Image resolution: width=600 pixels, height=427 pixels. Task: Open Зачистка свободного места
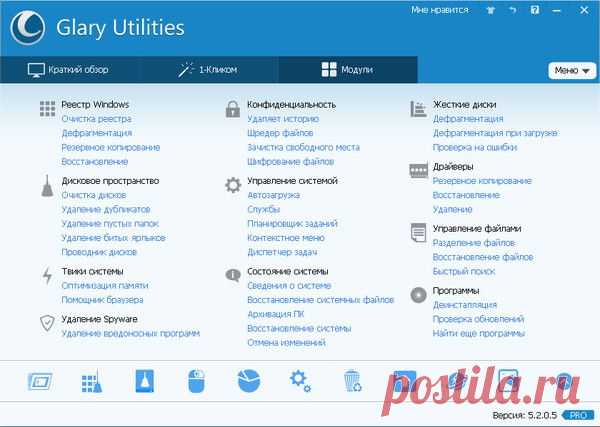303,148
